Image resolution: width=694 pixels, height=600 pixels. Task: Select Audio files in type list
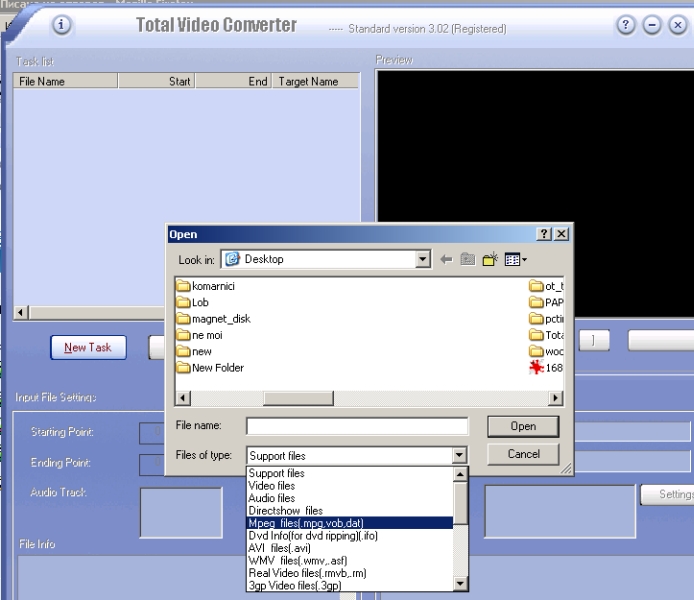(272, 498)
